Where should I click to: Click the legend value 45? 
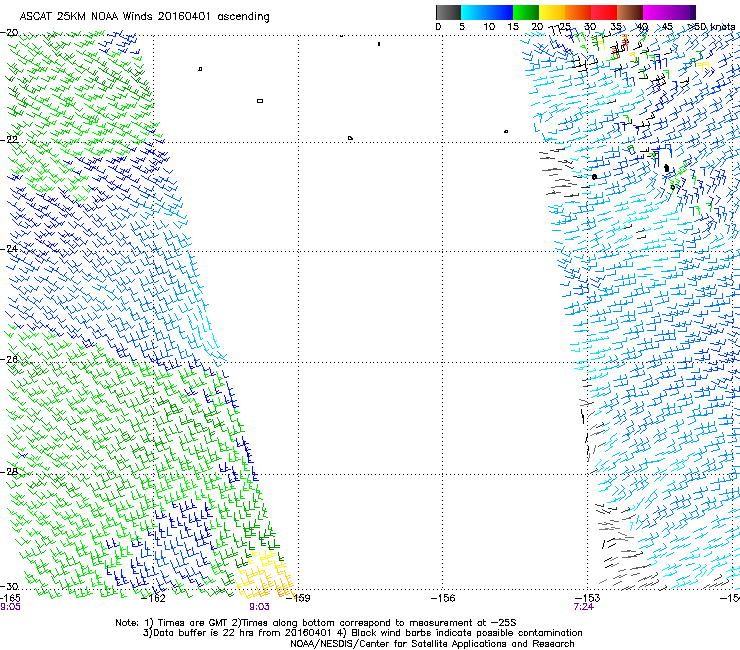click(667, 27)
